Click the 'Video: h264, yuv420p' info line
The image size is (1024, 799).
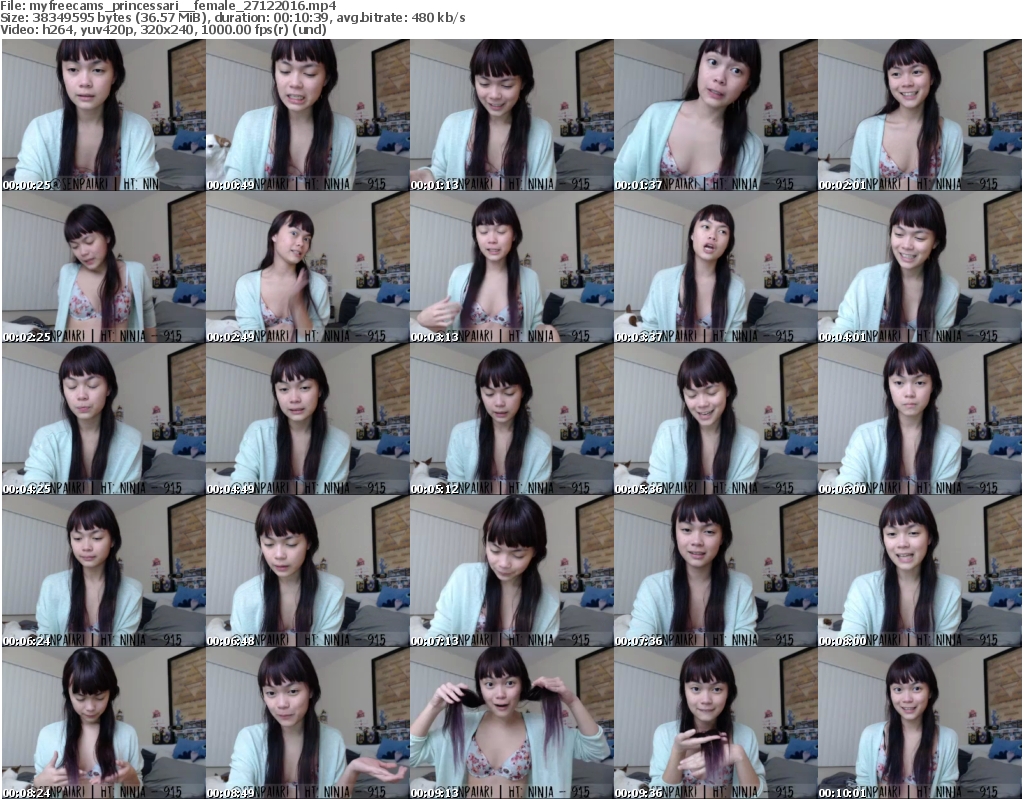click(163, 29)
